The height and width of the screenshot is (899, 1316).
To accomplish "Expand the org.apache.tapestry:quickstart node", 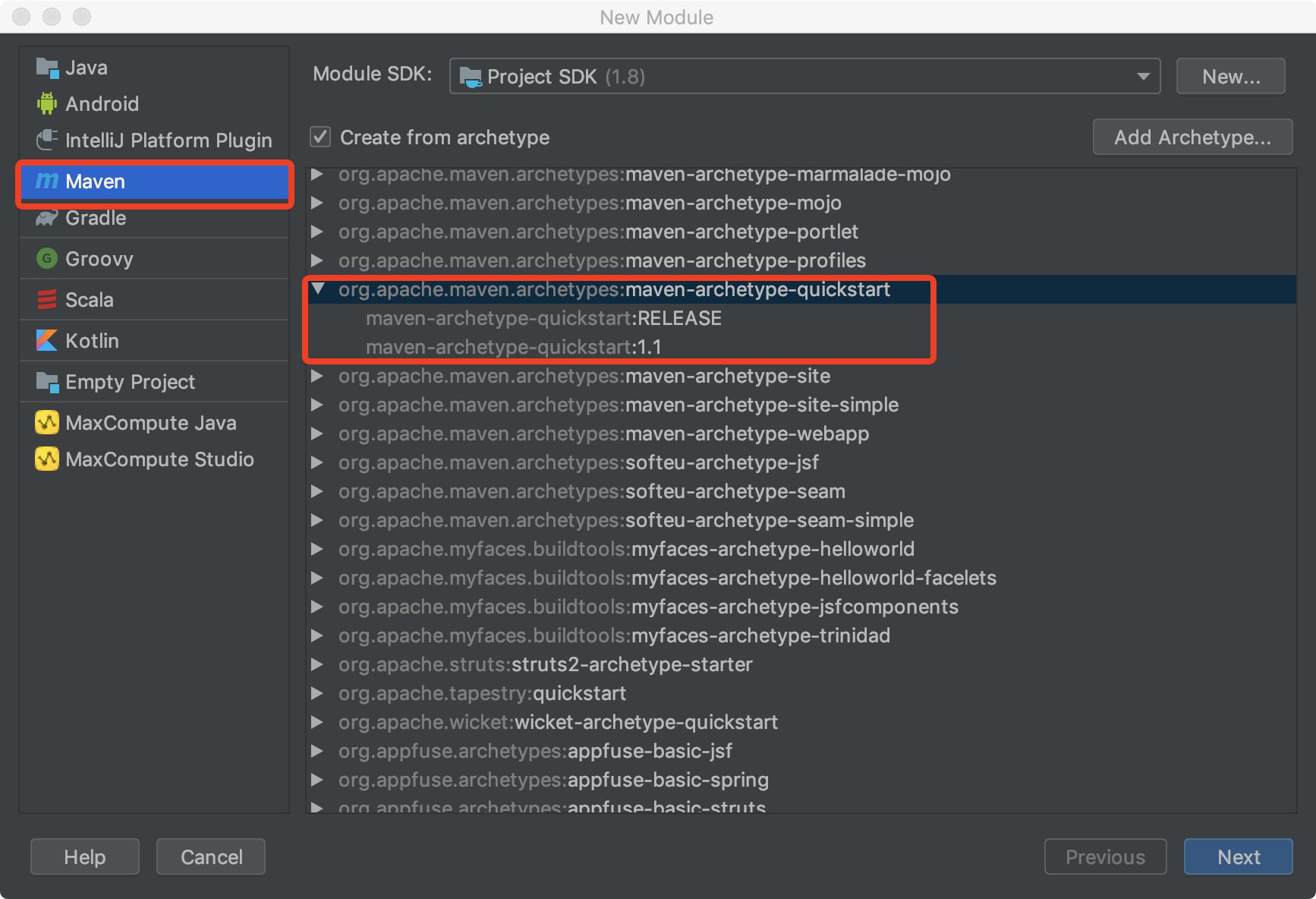I will click(317, 693).
